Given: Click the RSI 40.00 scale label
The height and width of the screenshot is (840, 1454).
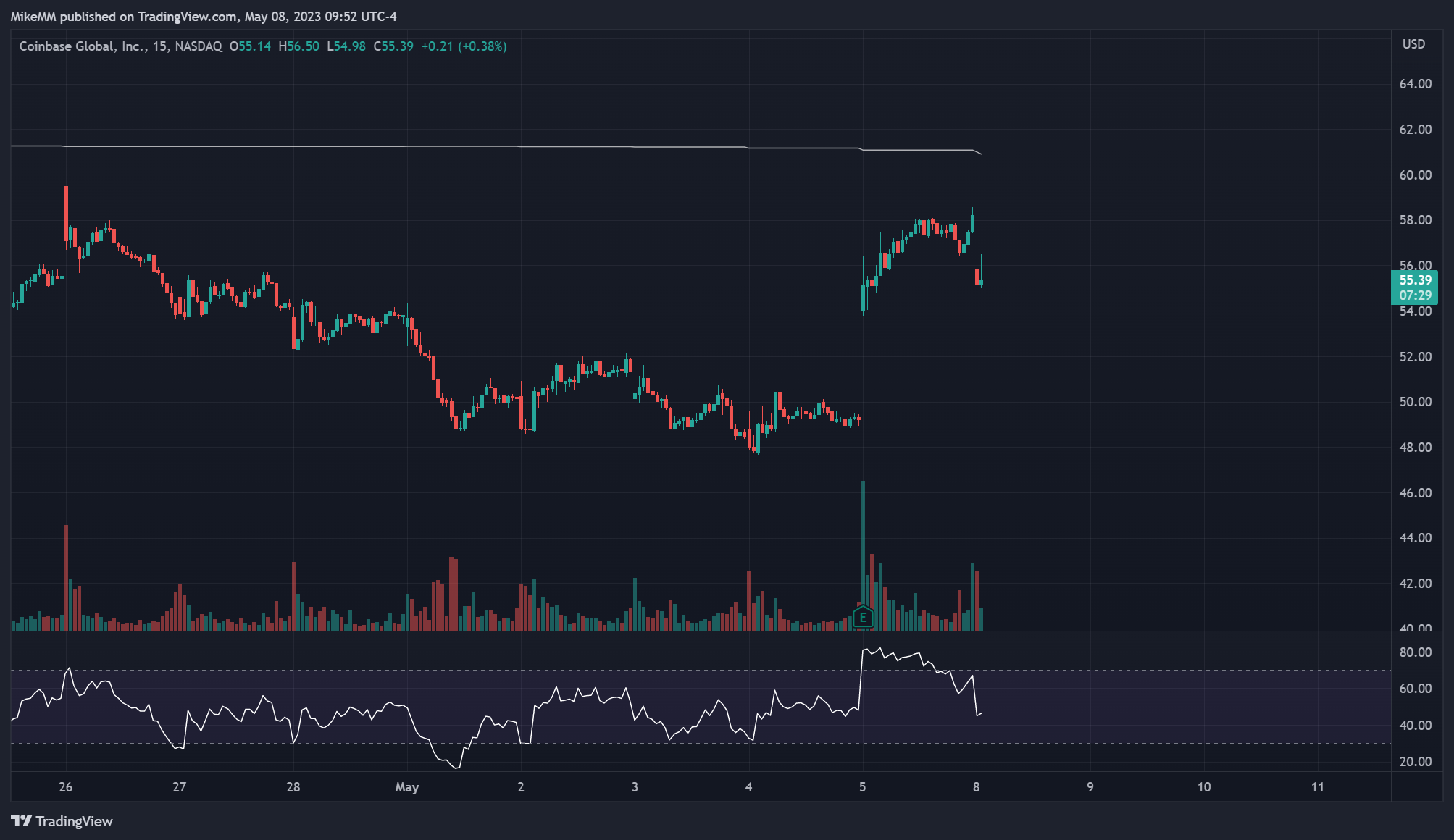Looking at the screenshot, I should pos(1415,726).
